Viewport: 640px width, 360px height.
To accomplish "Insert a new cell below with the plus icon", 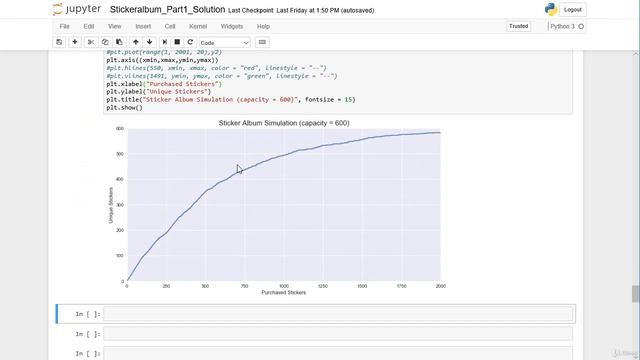I will click(x=75, y=42).
